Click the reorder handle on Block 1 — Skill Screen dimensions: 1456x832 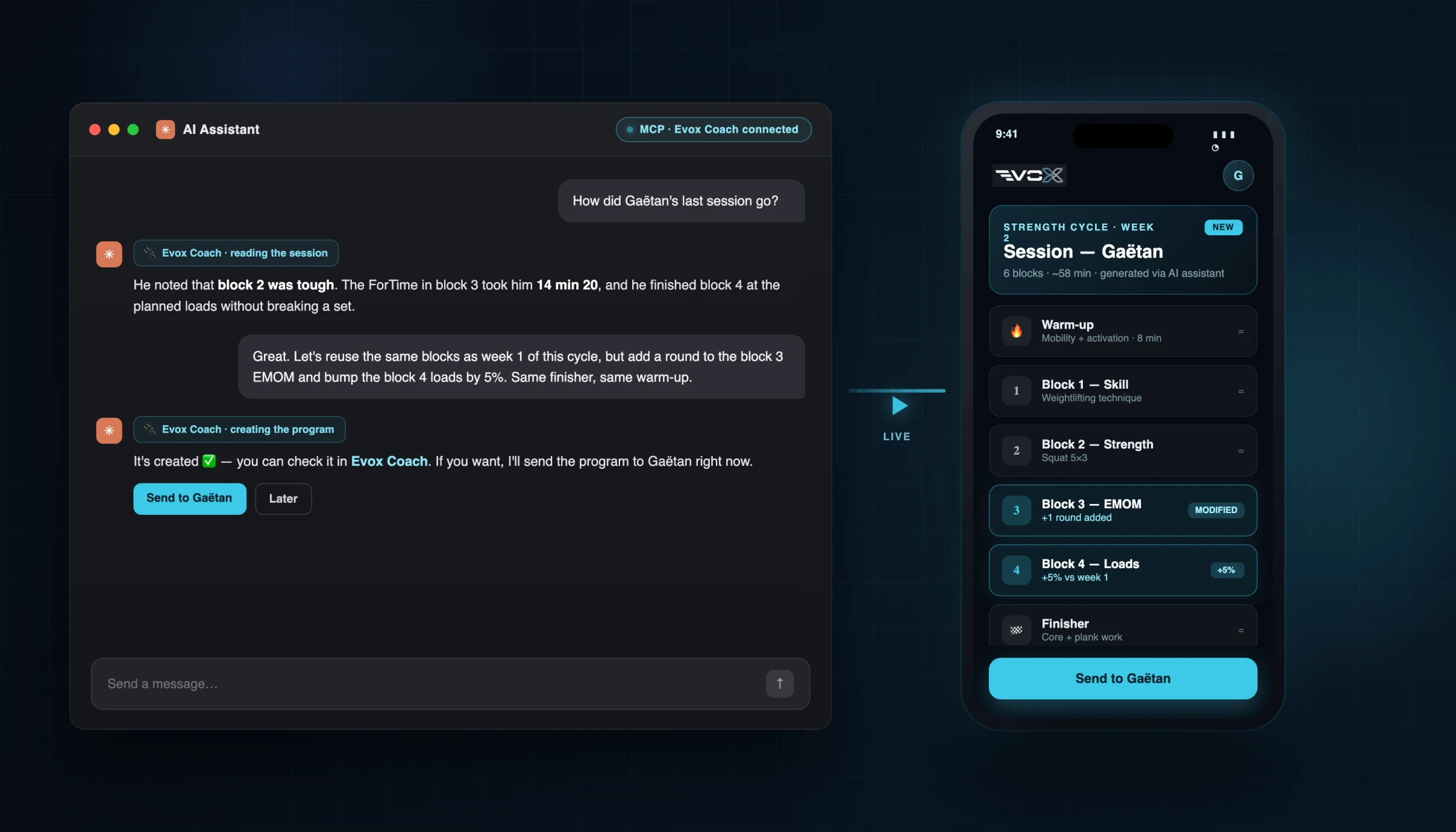1241,391
